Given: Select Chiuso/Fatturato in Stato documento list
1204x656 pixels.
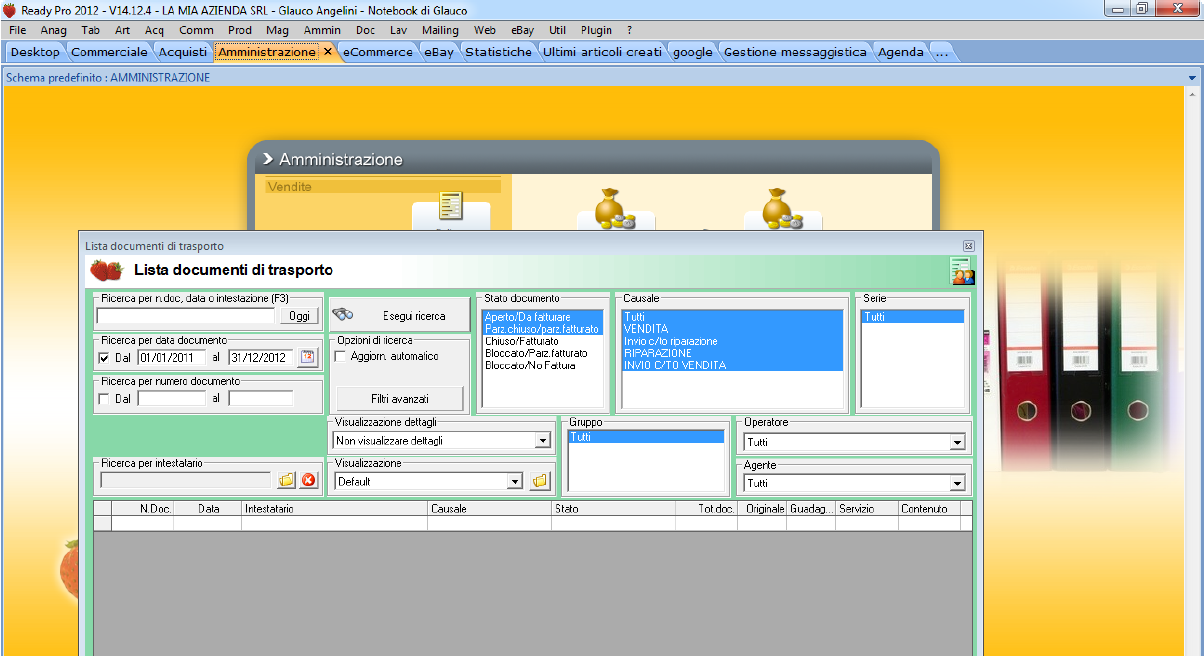Looking at the screenshot, I should pyautogui.click(x=522, y=341).
